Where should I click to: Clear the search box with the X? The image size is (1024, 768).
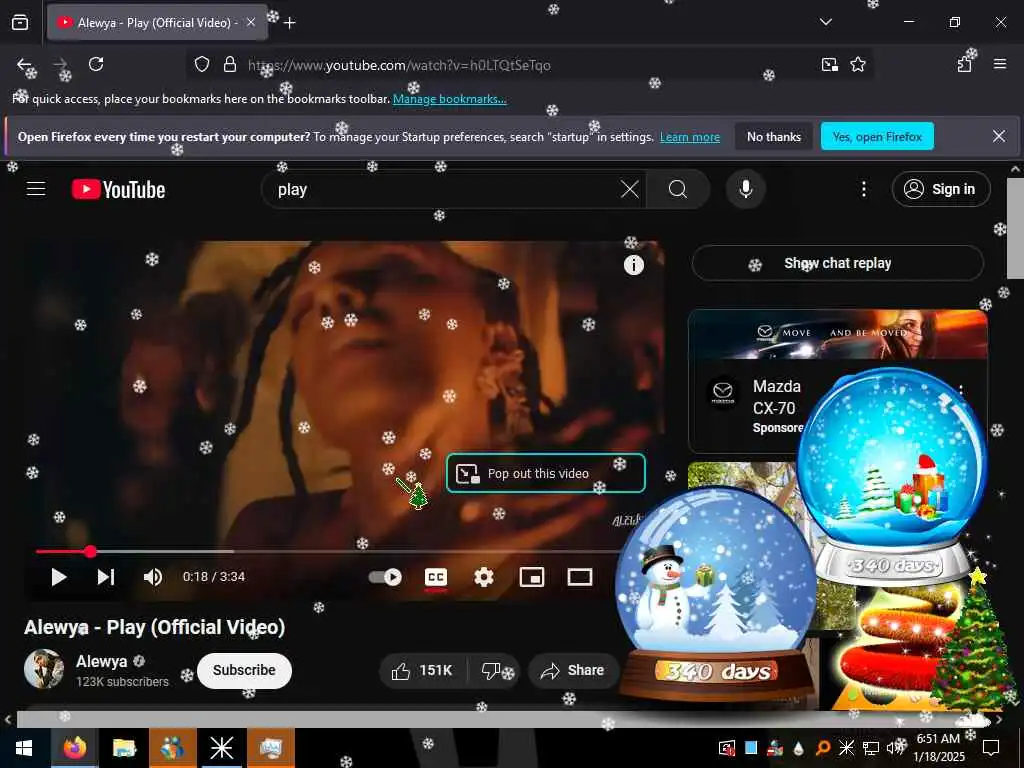pyautogui.click(x=630, y=189)
